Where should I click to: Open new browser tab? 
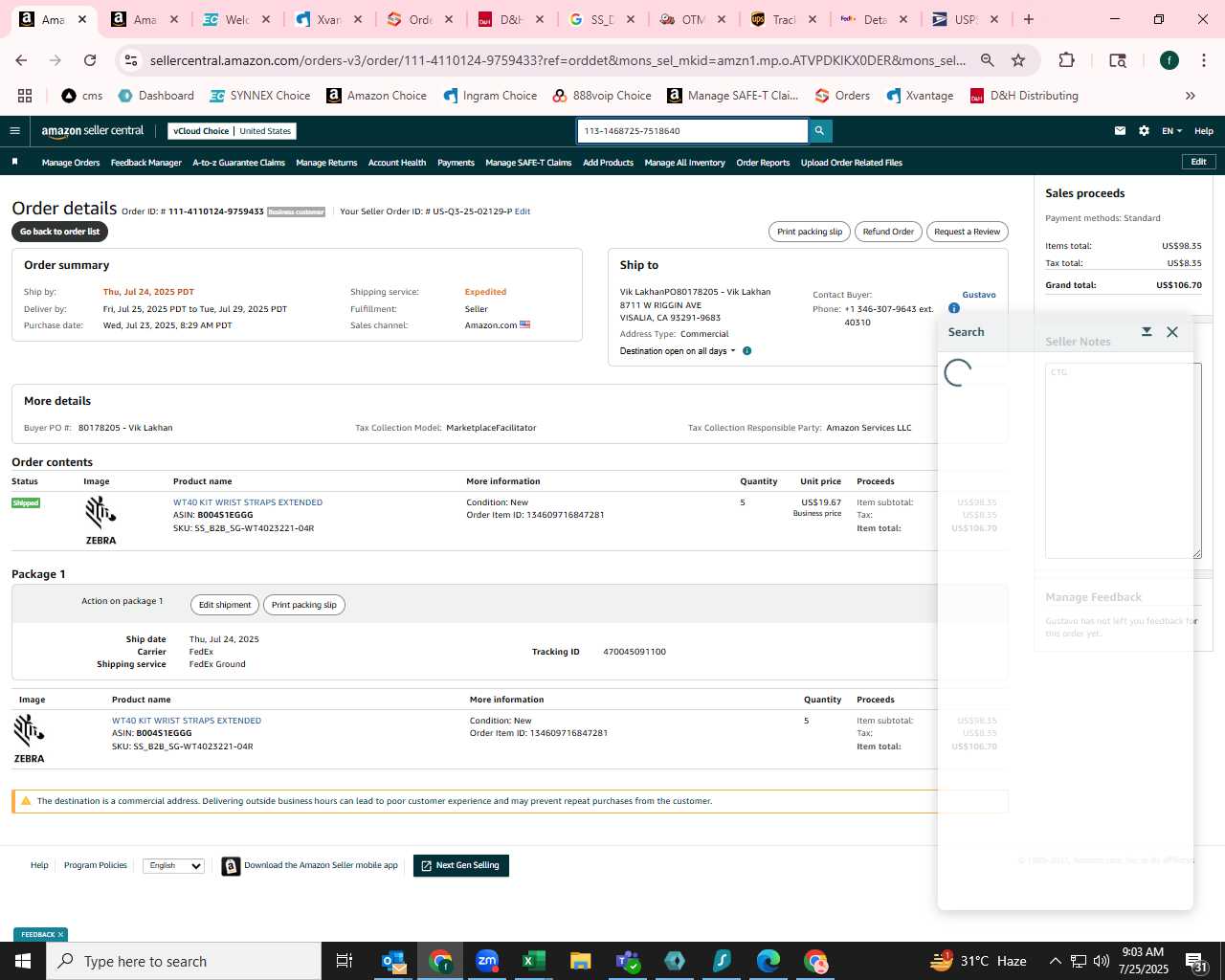click(1029, 19)
